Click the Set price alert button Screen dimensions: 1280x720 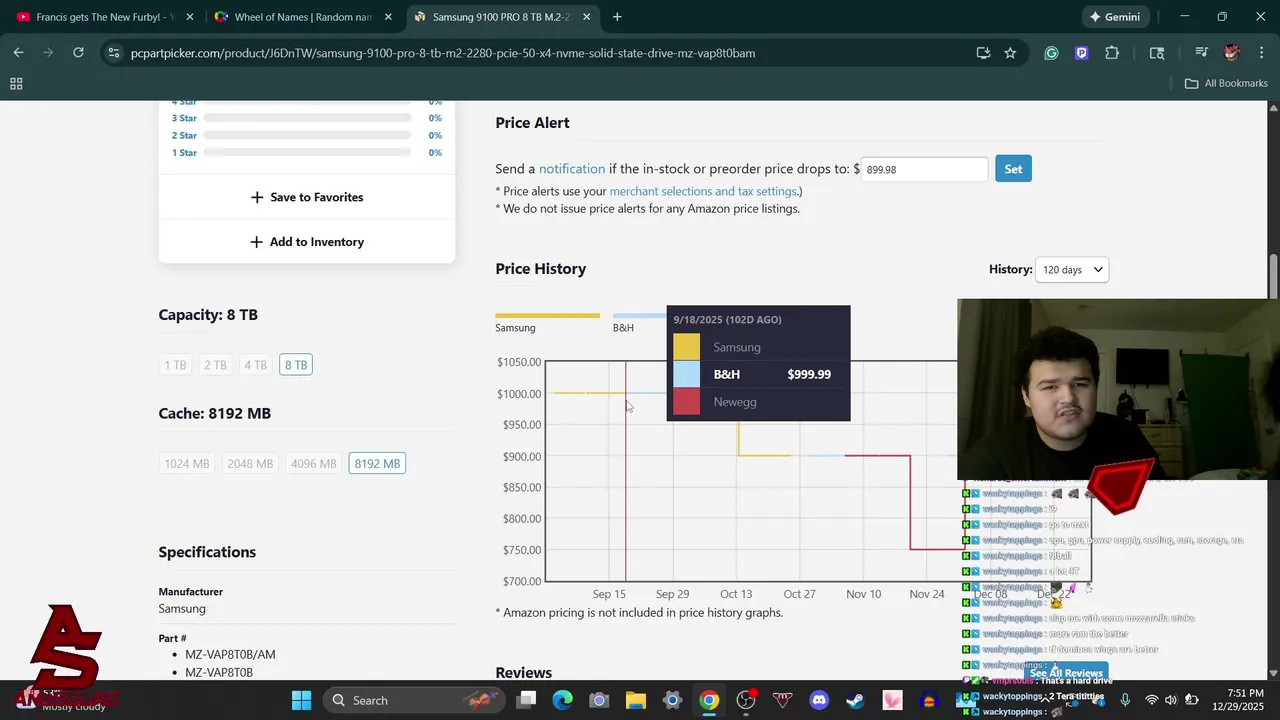pyautogui.click(x=1013, y=169)
